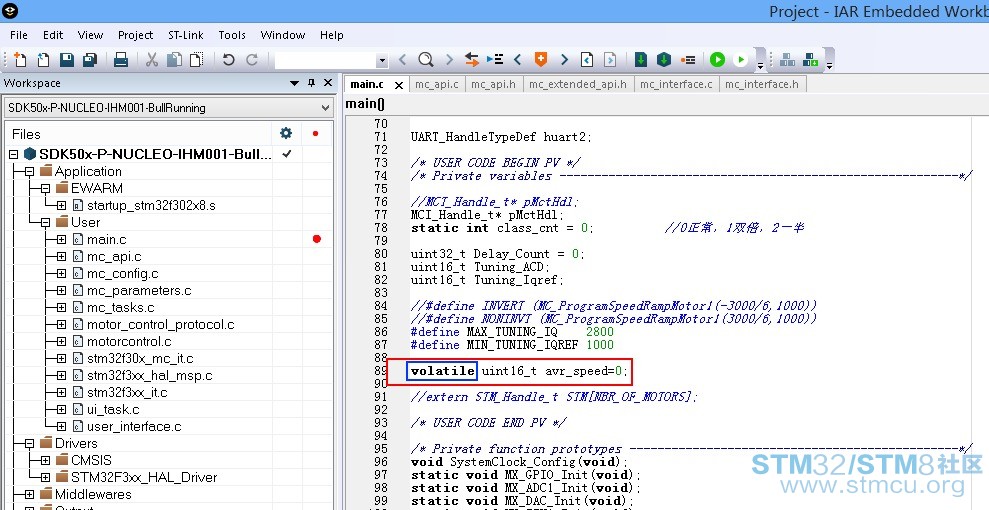The height and width of the screenshot is (510, 989).
Task: Cut selection with scissors icon
Action: click(151, 60)
